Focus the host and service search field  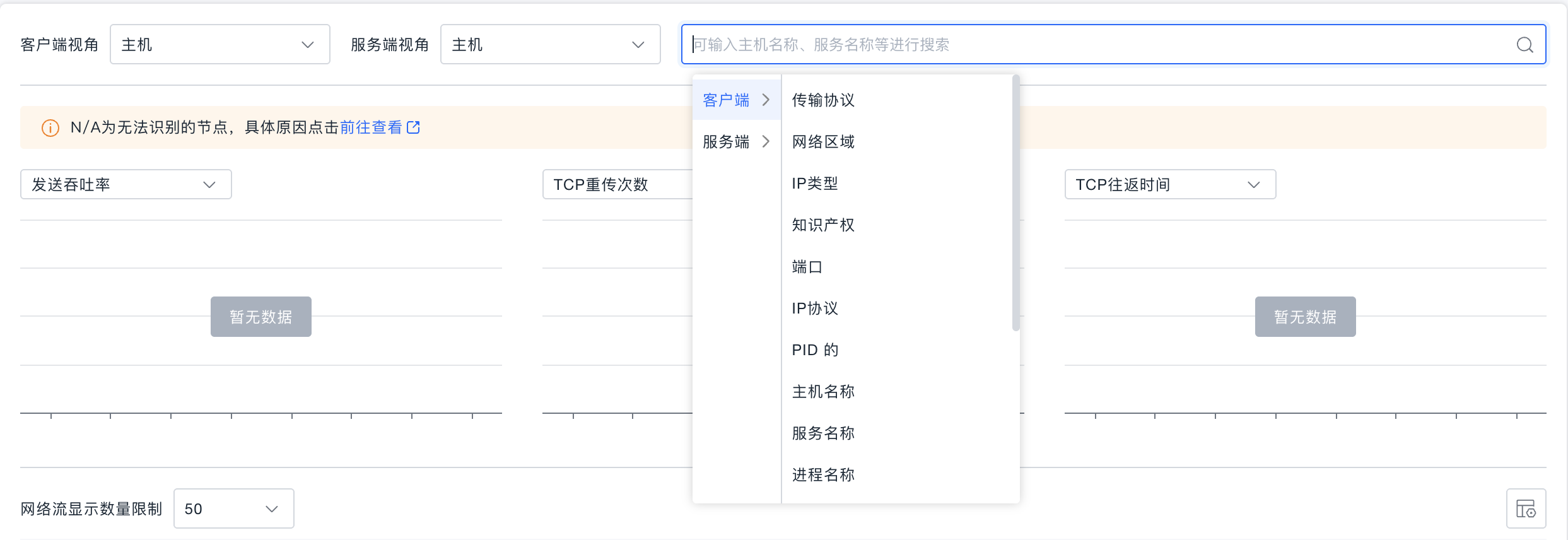pos(1097,45)
